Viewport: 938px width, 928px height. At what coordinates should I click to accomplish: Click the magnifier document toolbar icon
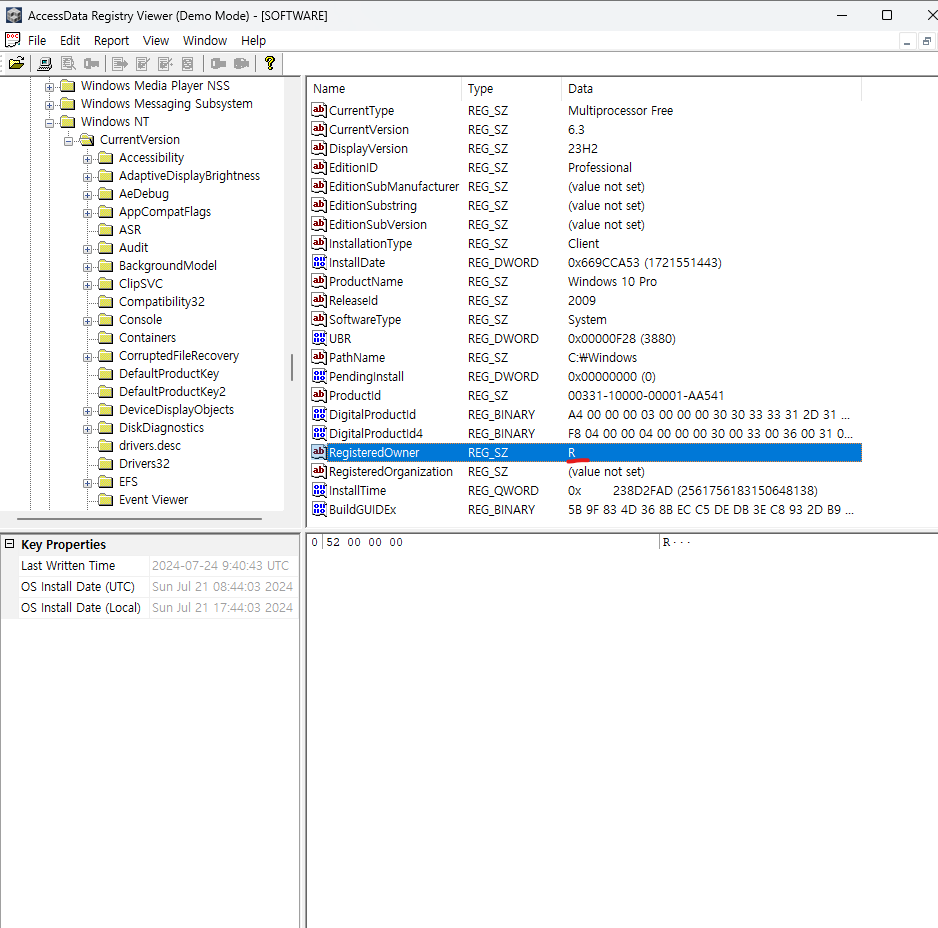[68, 63]
